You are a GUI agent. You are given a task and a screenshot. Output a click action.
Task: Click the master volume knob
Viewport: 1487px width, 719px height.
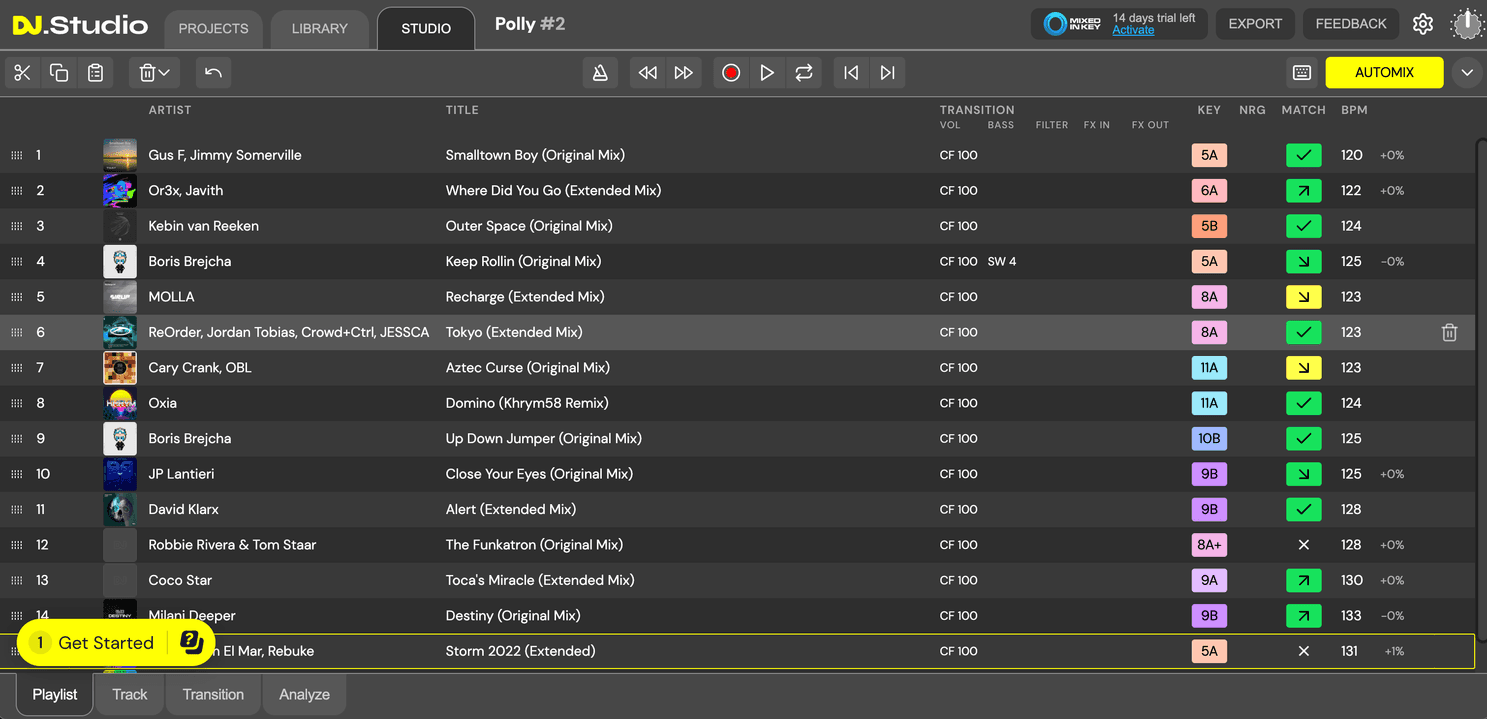1467,24
